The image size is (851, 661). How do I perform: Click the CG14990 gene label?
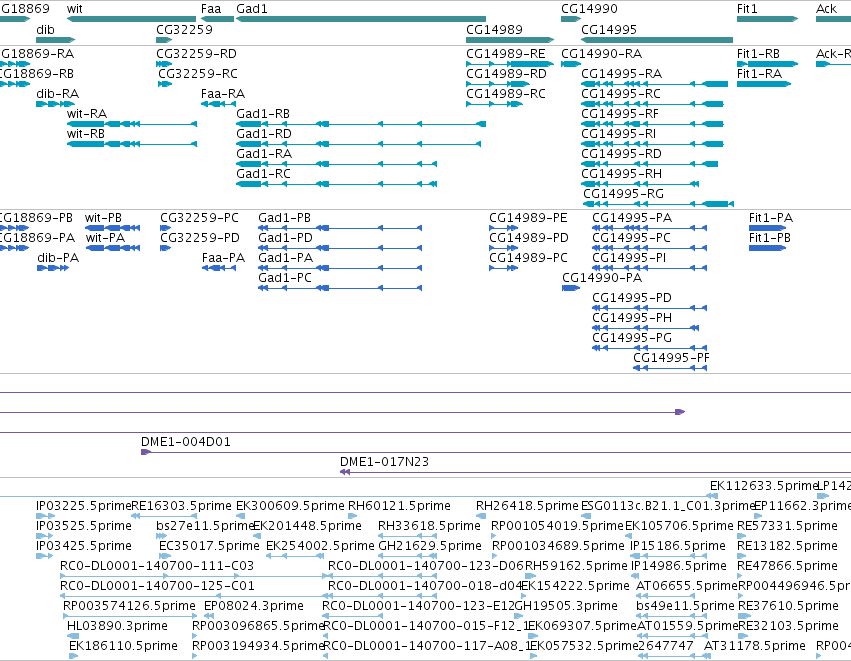click(x=589, y=9)
